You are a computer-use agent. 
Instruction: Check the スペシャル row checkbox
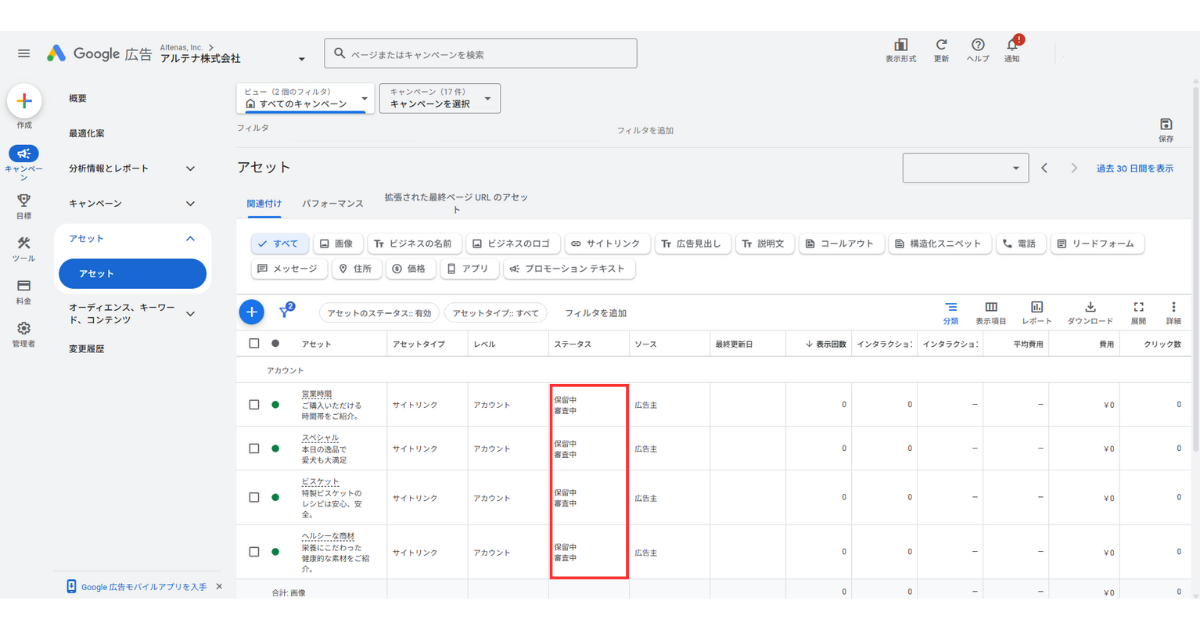[x=254, y=448]
